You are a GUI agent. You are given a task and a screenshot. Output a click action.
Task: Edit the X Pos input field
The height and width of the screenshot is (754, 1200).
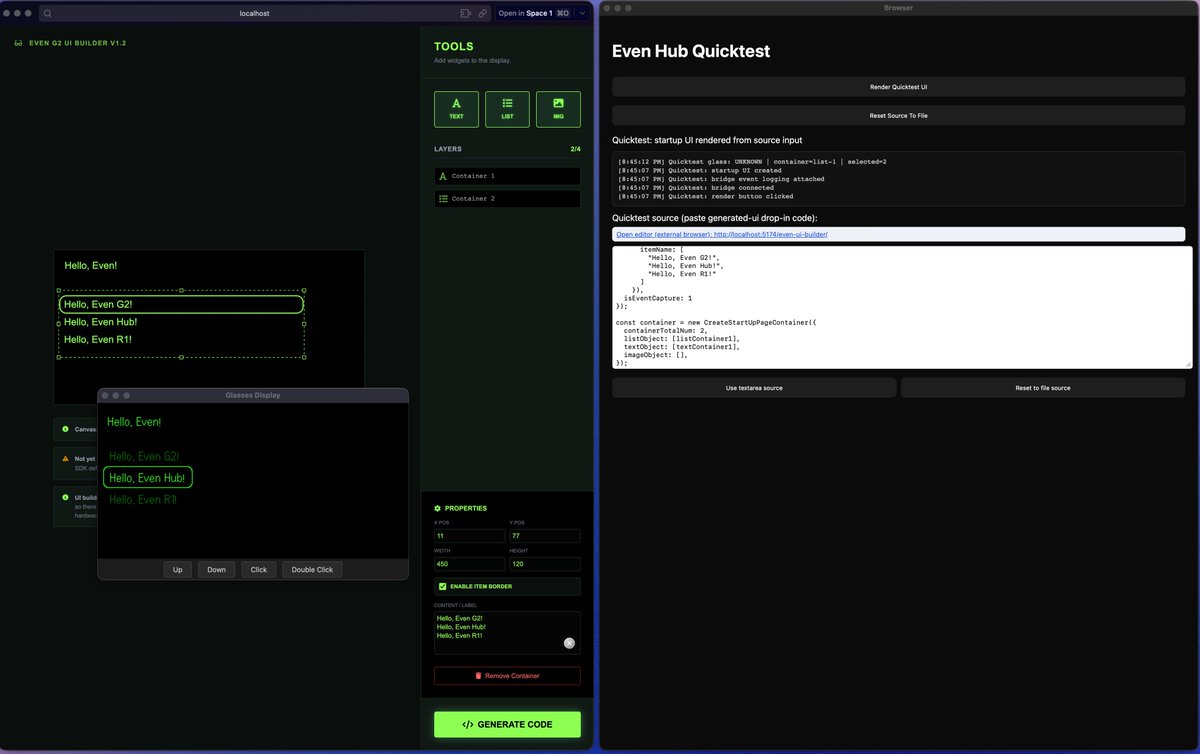point(469,536)
